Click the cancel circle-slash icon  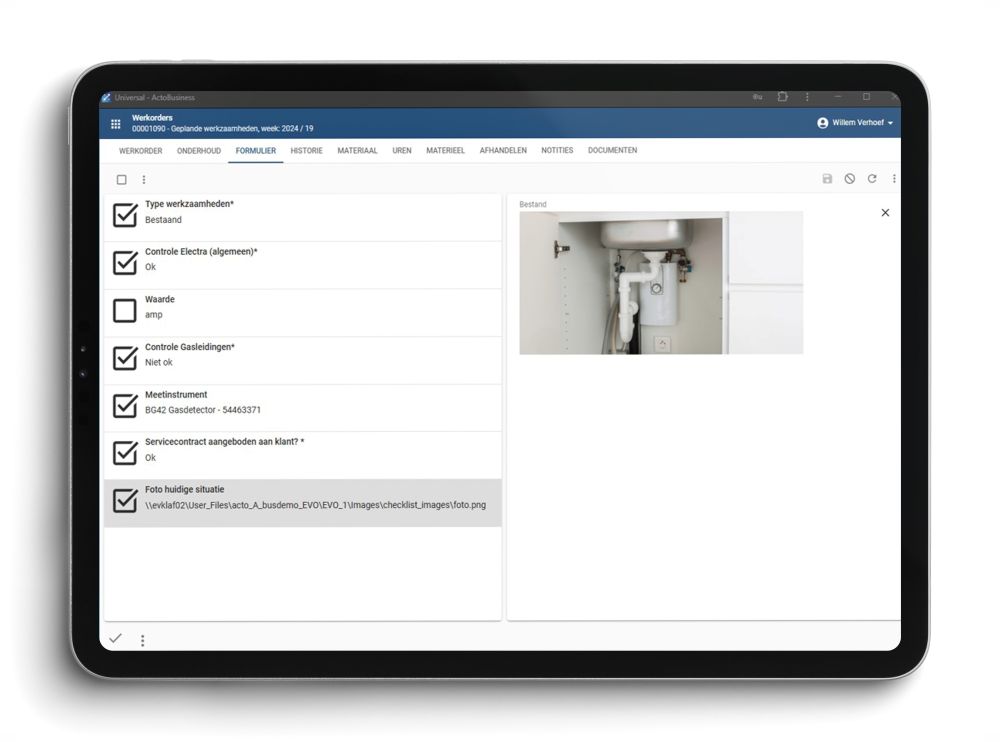(849, 179)
